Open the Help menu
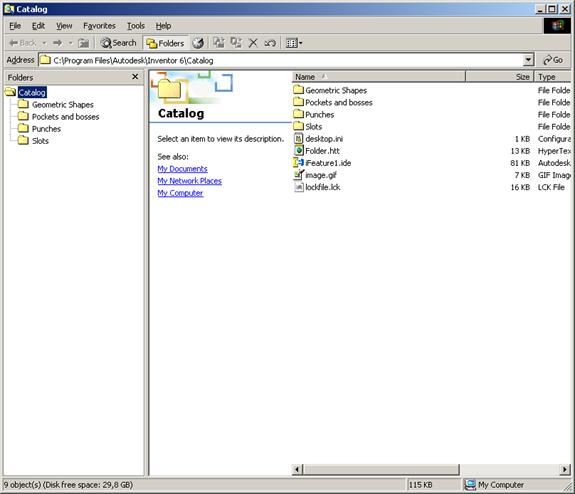This screenshot has height=494, width=575. click(x=163, y=26)
